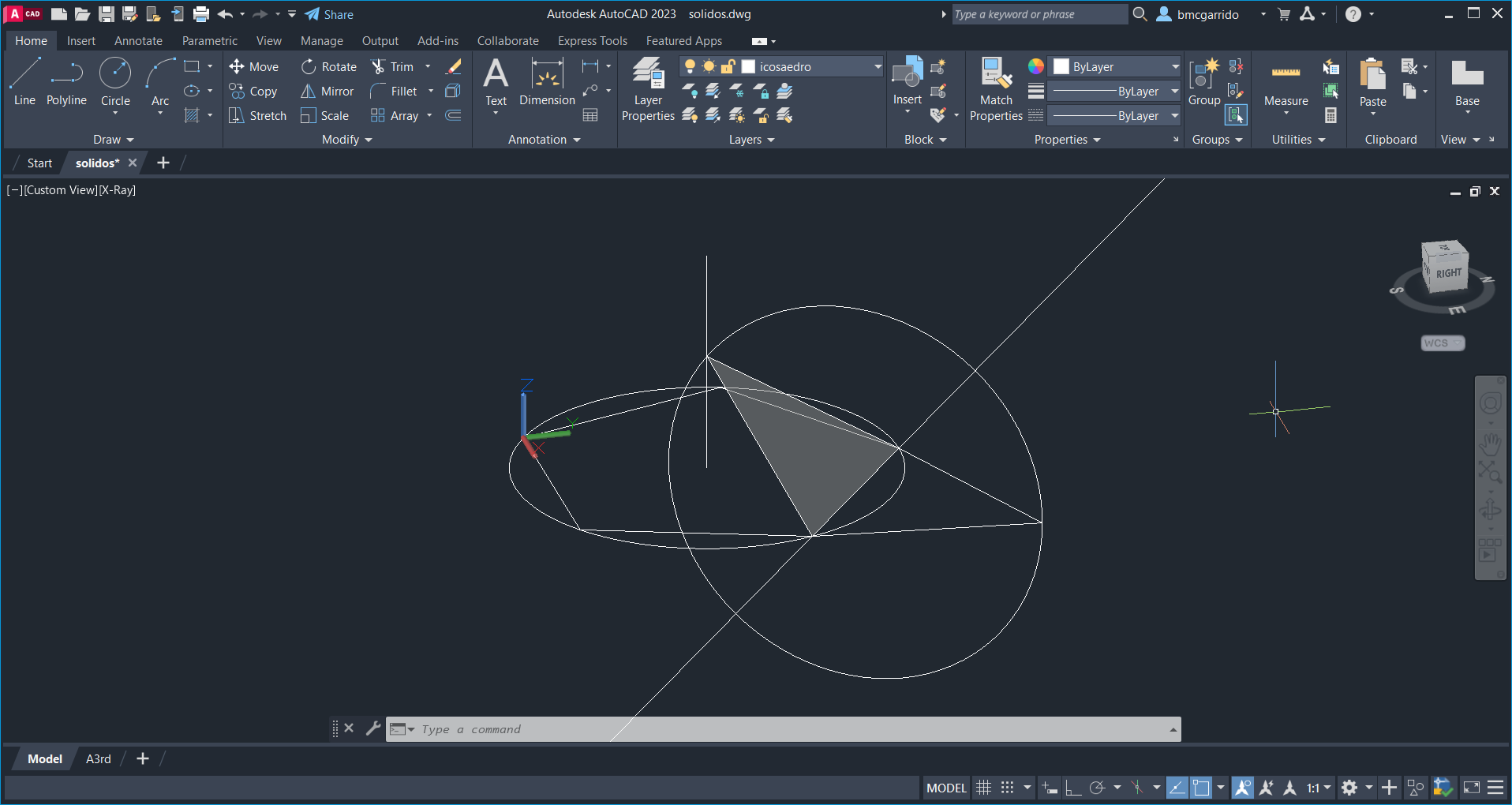The height and width of the screenshot is (805, 1512).
Task: Expand the Draw panel options
Action: [114, 140]
